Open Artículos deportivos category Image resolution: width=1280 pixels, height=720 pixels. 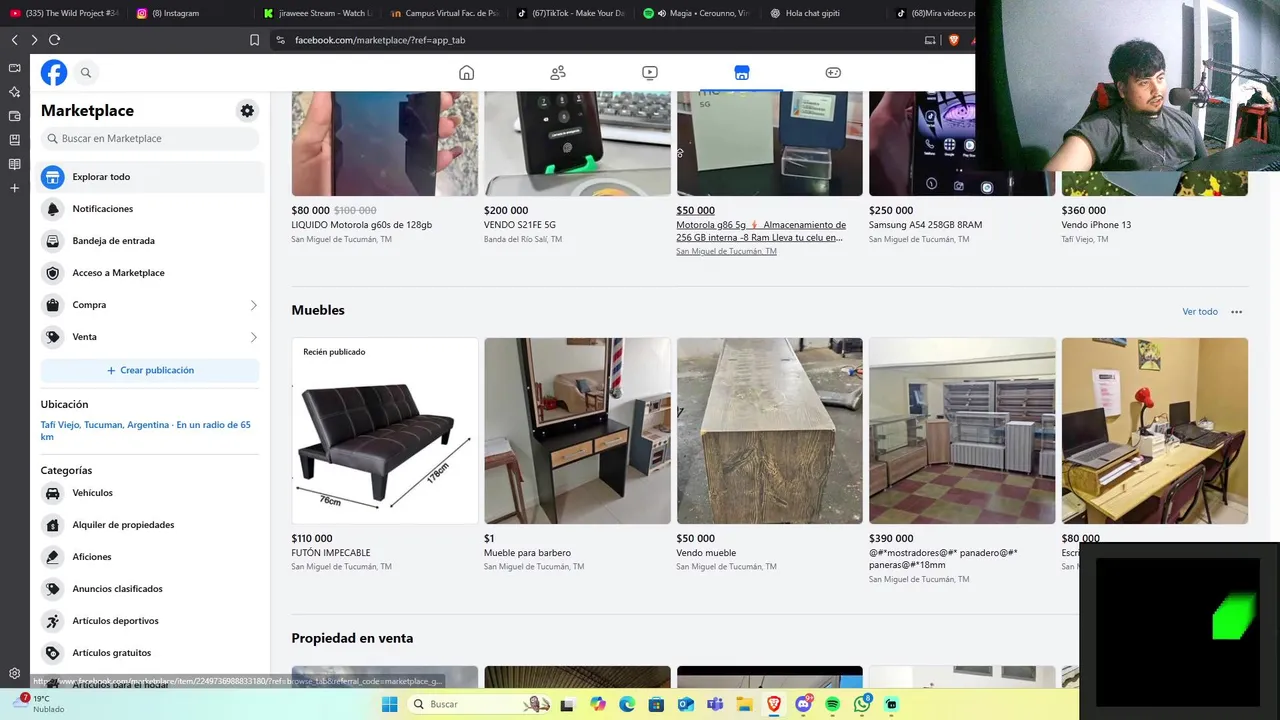(x=150, y=621)
